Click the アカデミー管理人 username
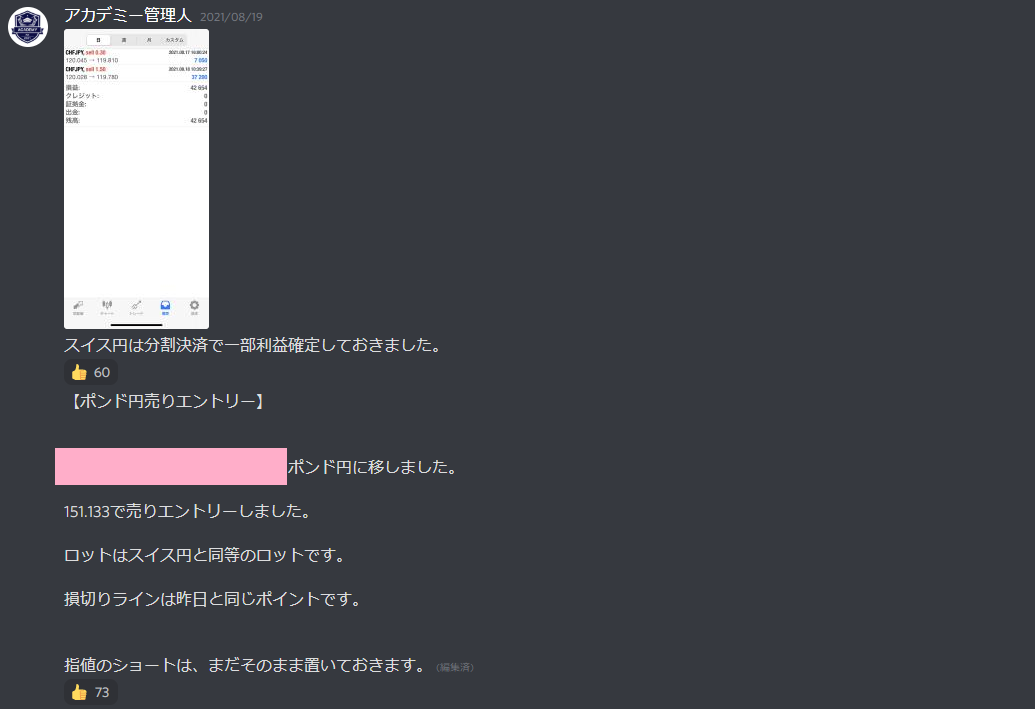 coord(127,15)
